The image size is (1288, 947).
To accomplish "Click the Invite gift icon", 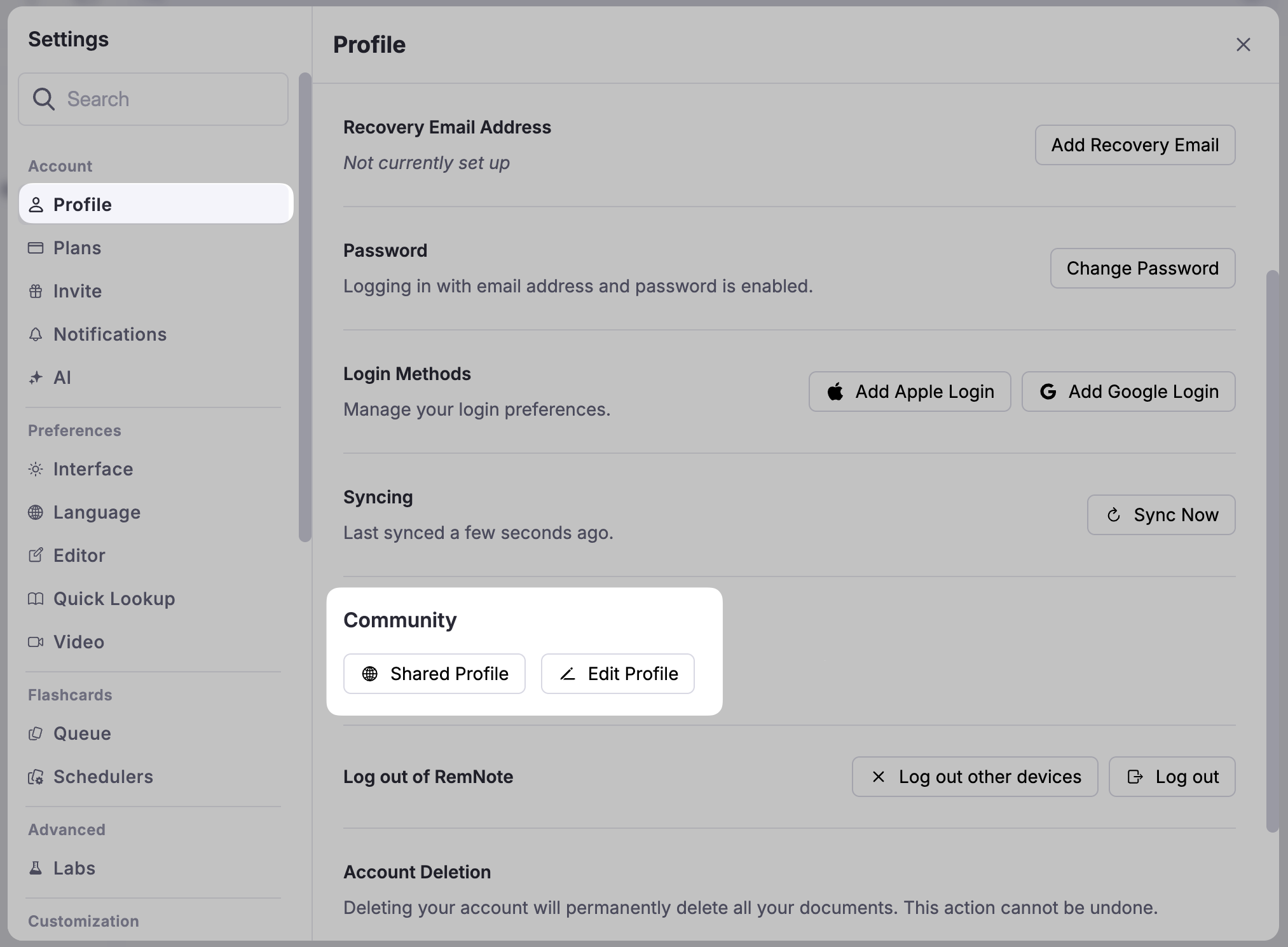I will [36, 291].
